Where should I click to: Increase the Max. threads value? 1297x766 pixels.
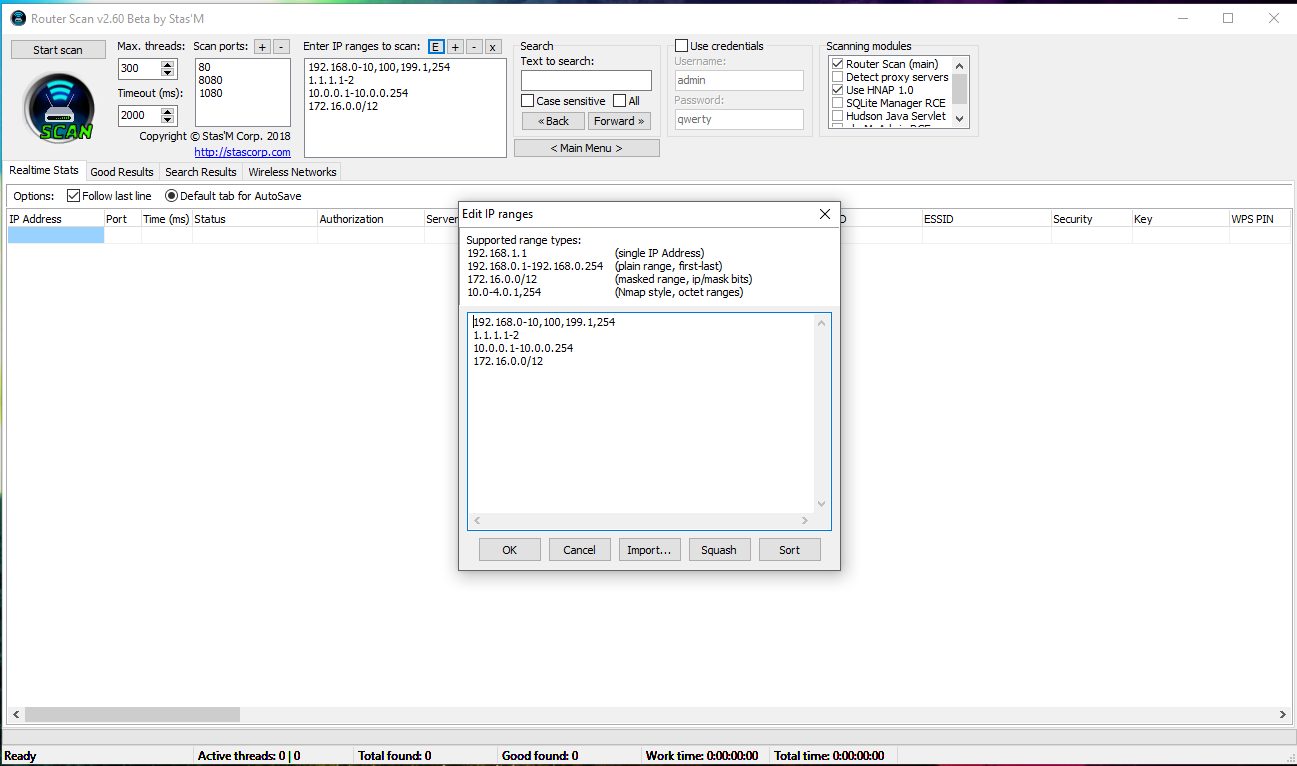coord(167,65)
